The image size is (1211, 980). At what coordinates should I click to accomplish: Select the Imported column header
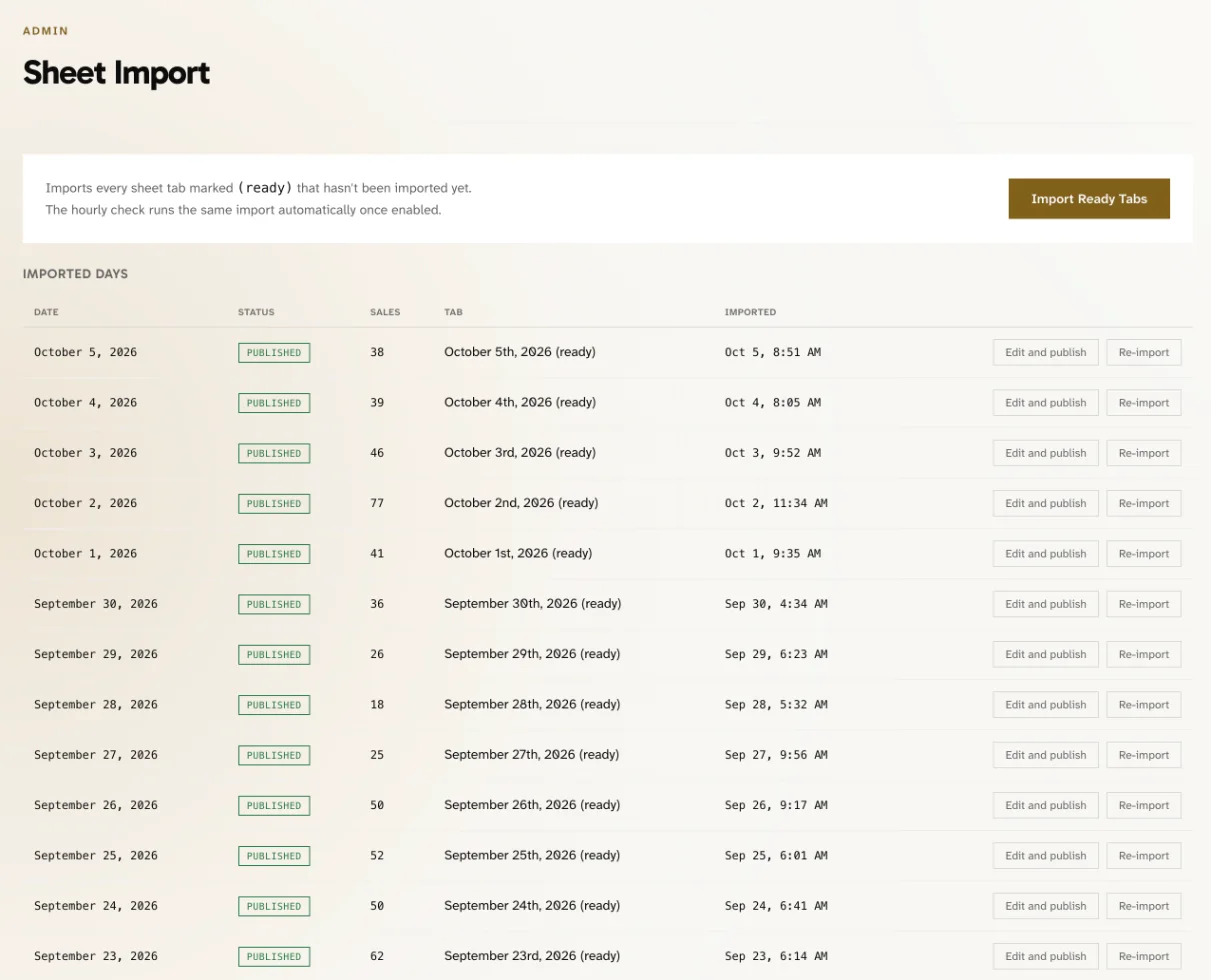click(x=750, y=312)
